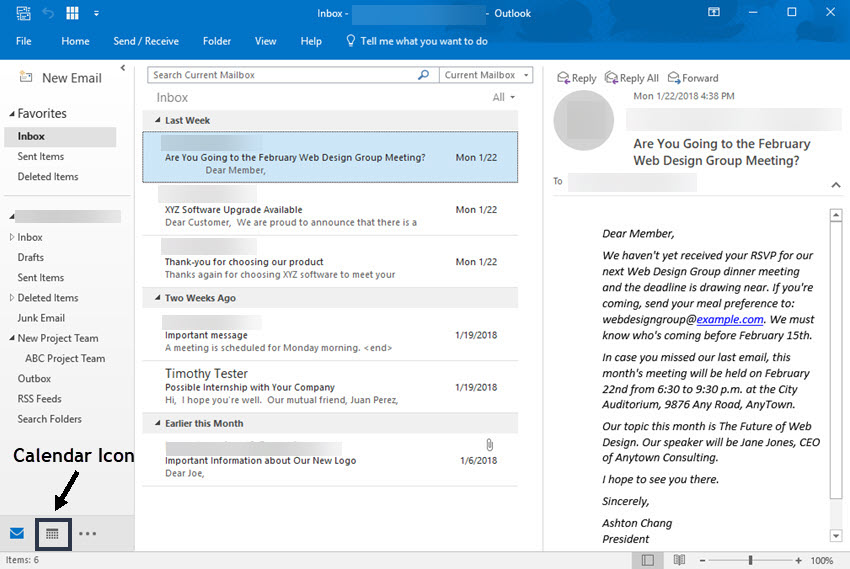Open the Folder ribbon tab
The height and width of the screenshot is (569, 850).
click(x=217, y=41)
